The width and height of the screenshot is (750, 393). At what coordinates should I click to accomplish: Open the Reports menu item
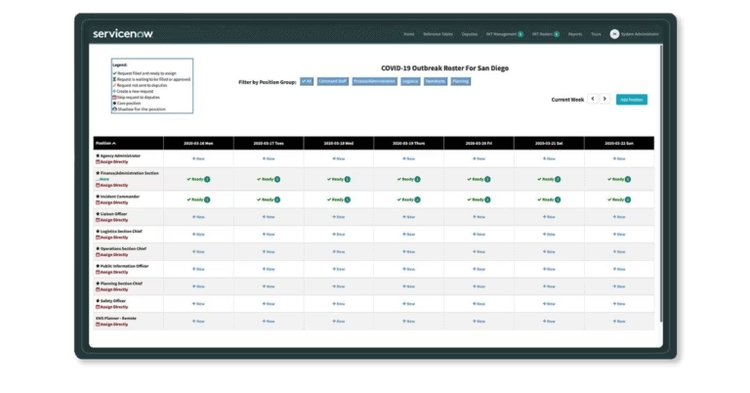pos(575,34)
